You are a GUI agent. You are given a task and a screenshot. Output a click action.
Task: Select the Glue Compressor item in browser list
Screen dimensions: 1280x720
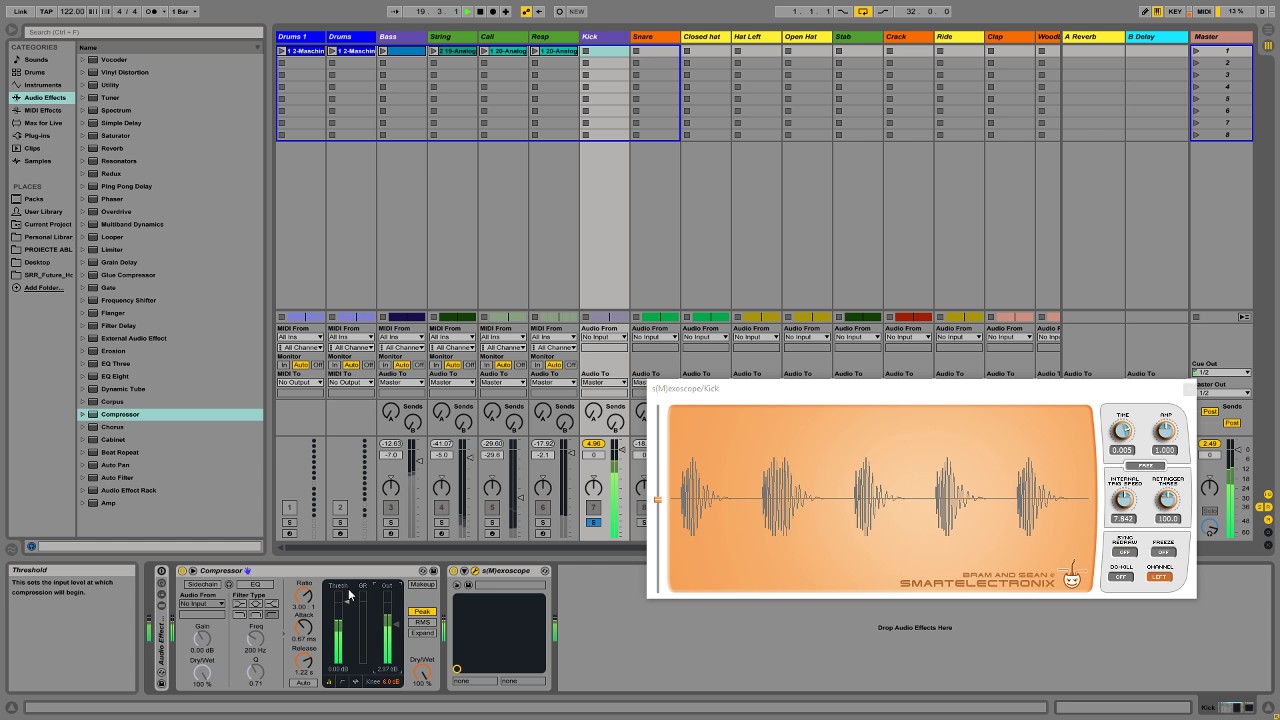click(x=128, y=275)
